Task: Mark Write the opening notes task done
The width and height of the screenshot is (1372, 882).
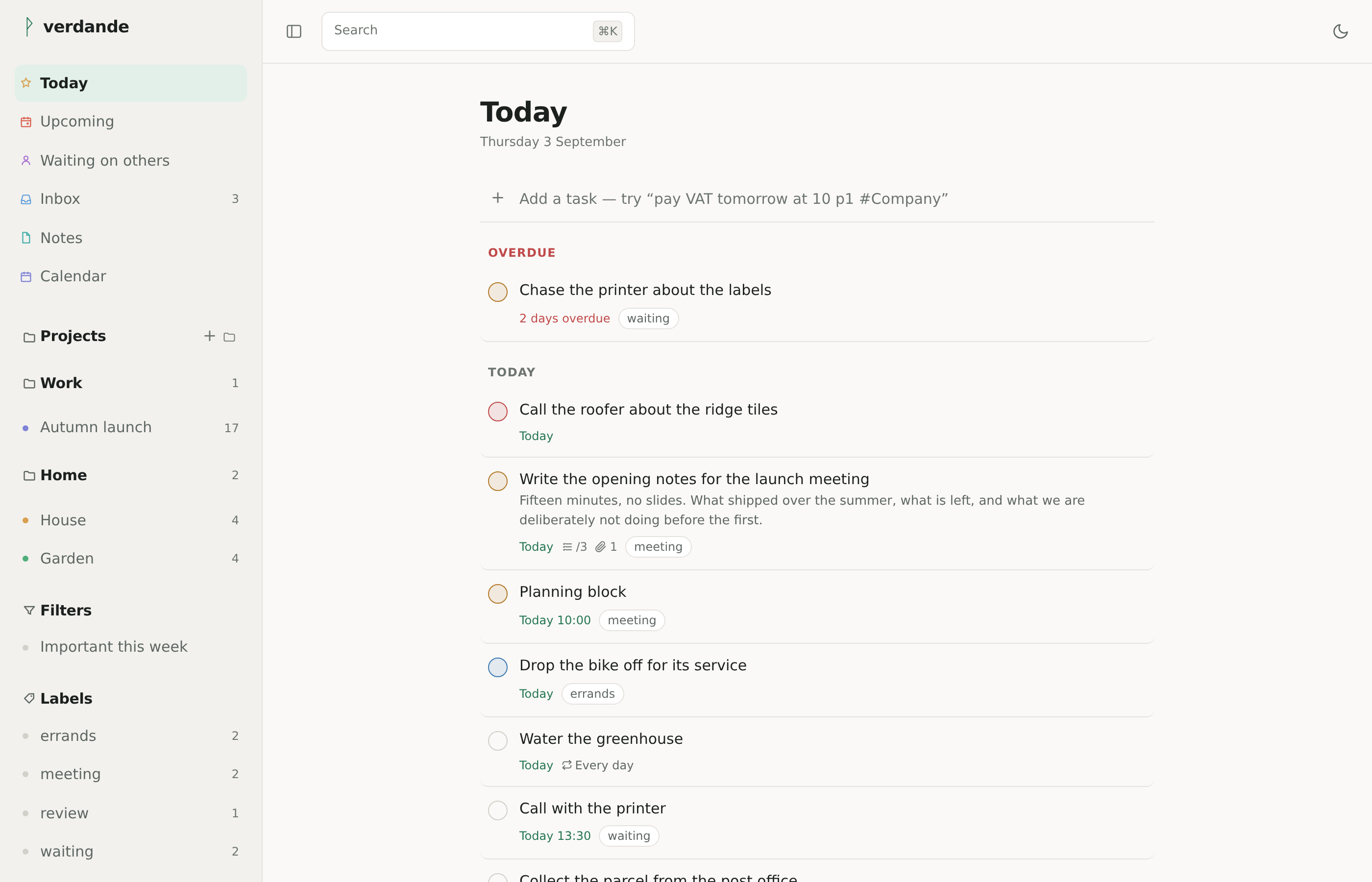Action: point(498,481)
